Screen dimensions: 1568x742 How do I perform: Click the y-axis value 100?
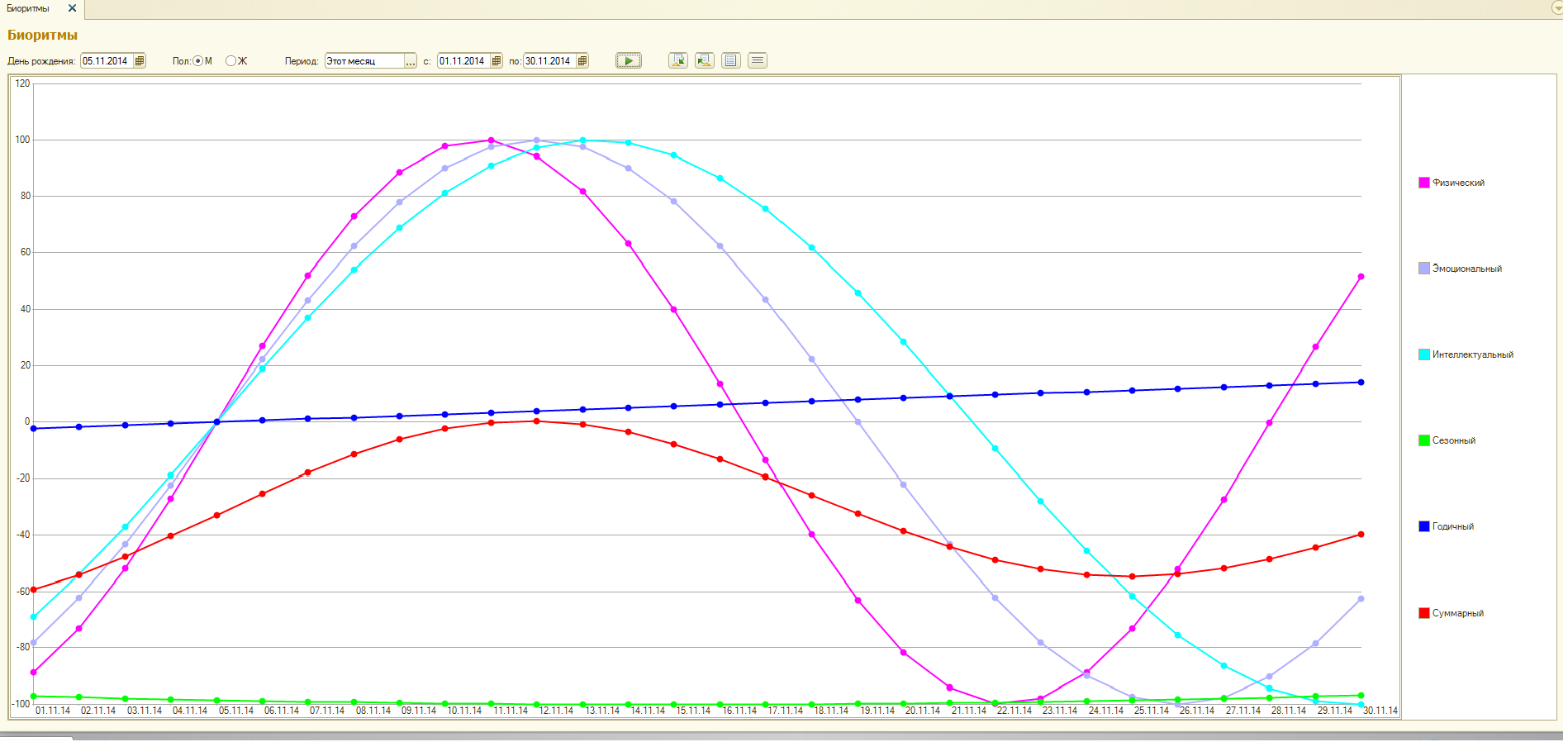point(22,140)
